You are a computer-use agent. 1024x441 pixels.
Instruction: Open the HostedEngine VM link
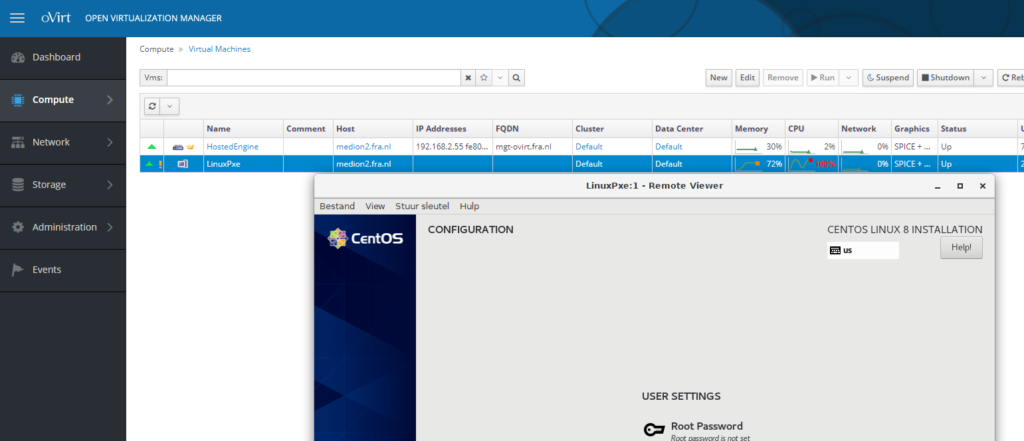click(x=232, y=147)
